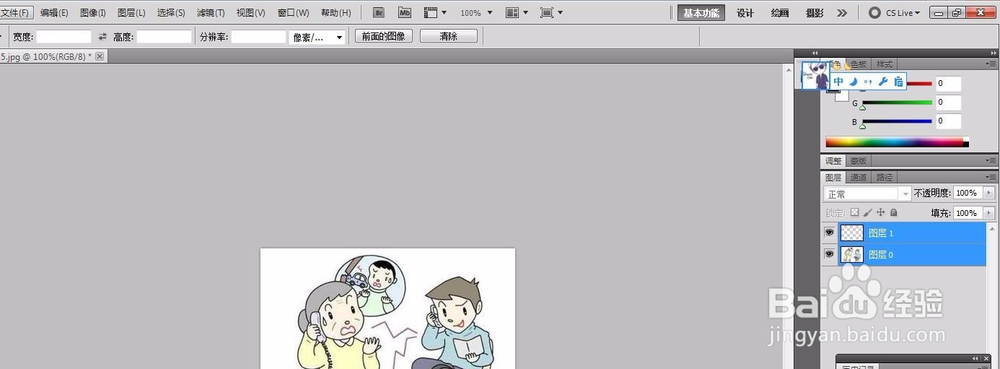The height and width of the screenshot is (369, 1000).
Task: Toggle lock image pixels brush icon
Action: [868, 212]
